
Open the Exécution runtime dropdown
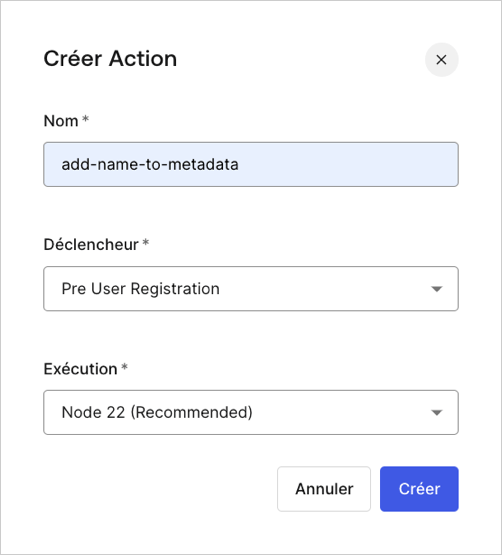tap(251, 412)
